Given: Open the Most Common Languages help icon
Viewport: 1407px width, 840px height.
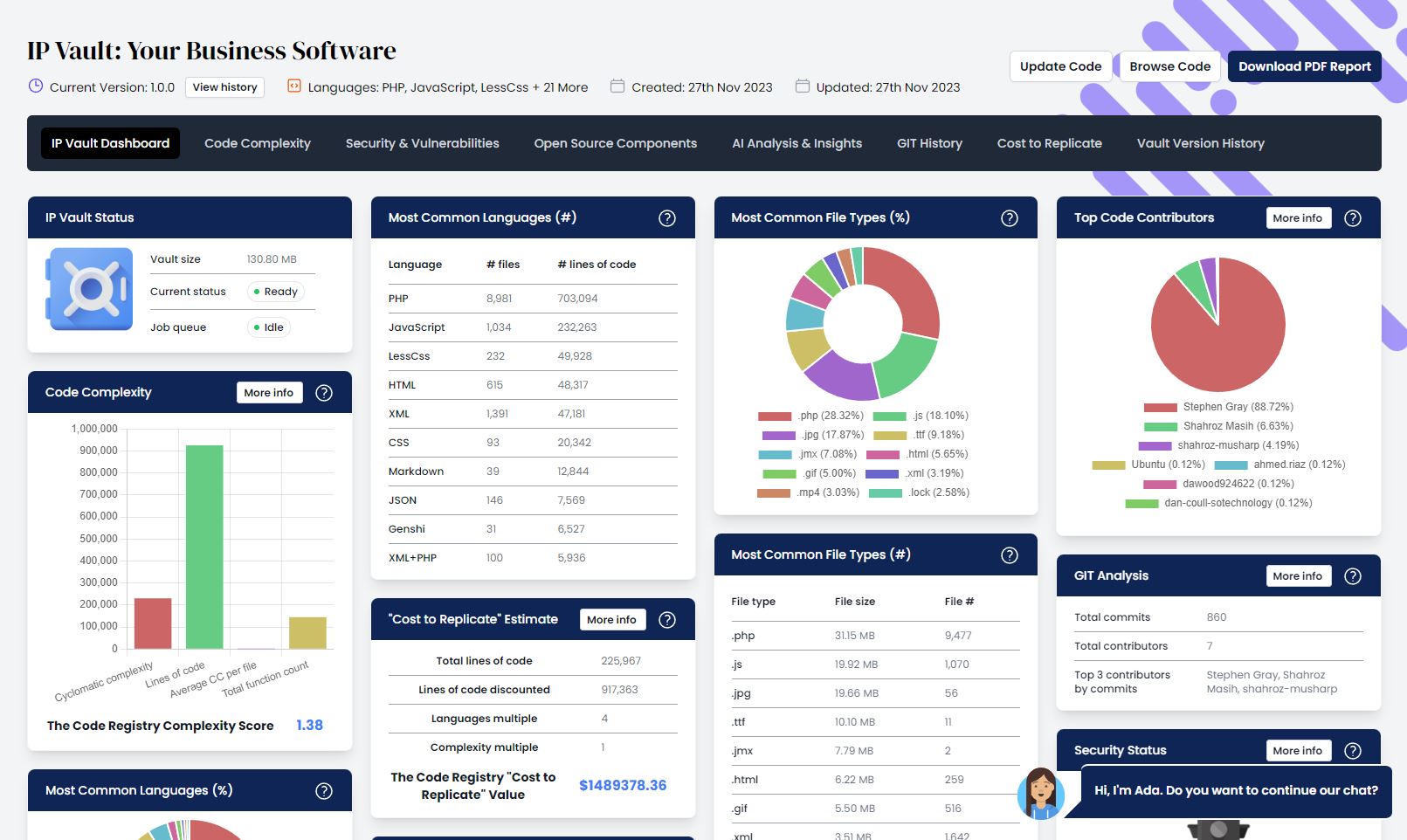Looking at the screenshot, I should coord(666,217).
